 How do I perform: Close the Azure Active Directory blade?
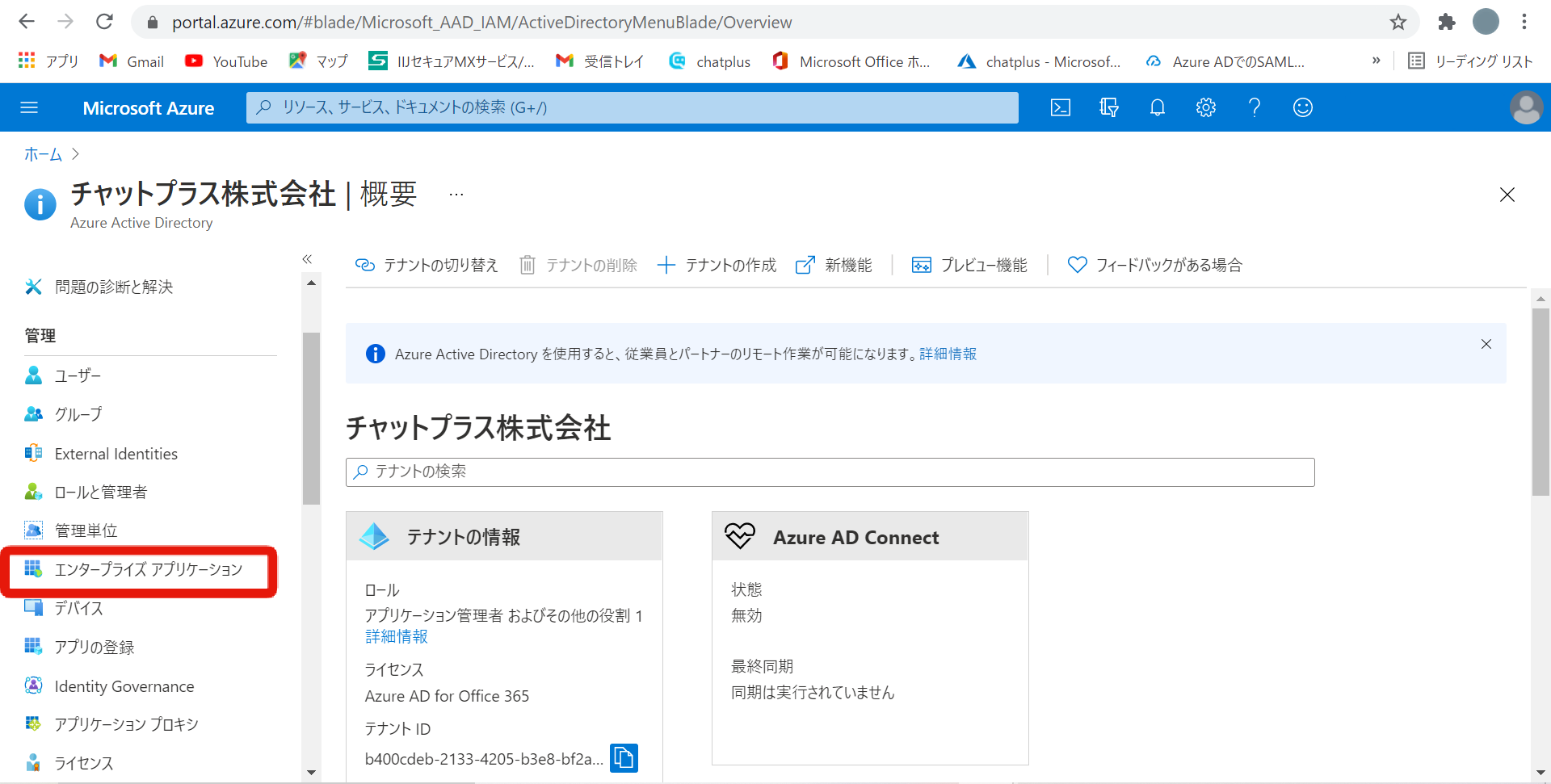1507,195
